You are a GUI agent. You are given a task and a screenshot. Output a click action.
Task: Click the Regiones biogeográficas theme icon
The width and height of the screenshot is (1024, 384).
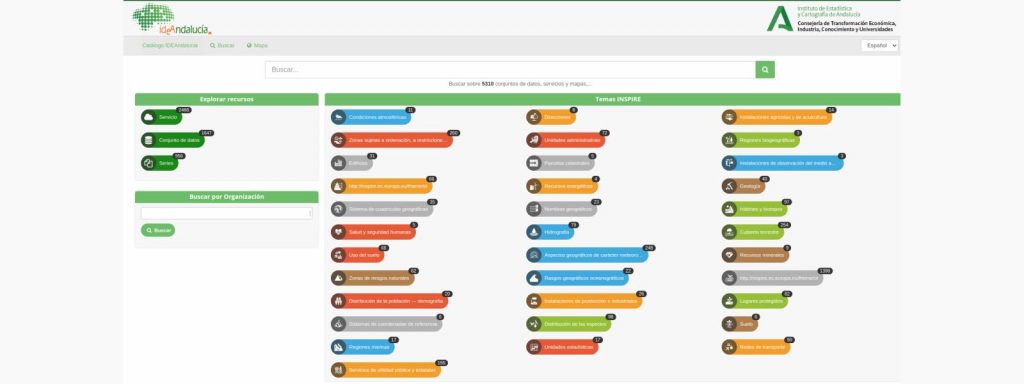click(x=729, y=140)
